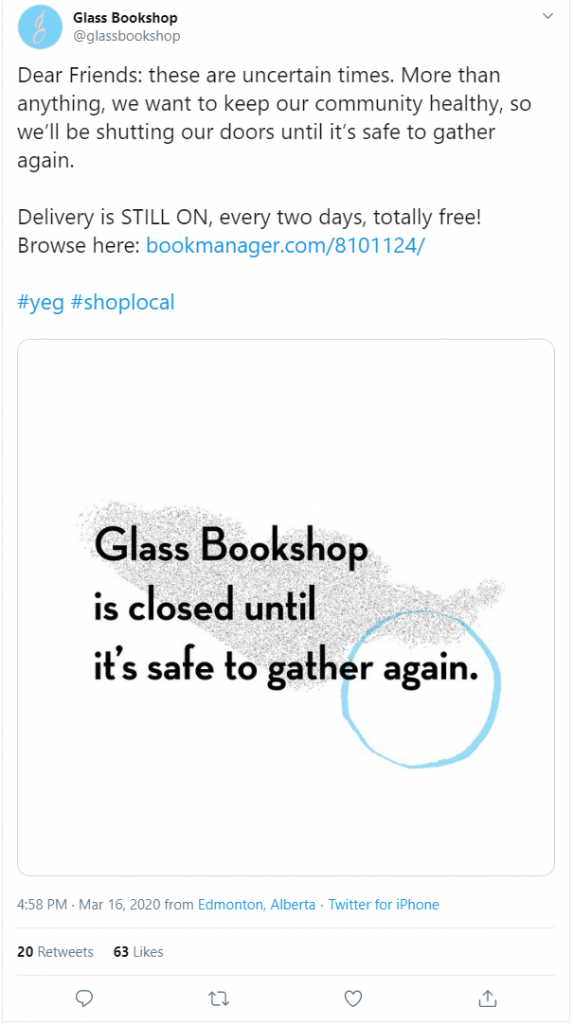Select the #yeg hashtag
This screenshot has width=573, height=1024.
[x=41, y=303]
